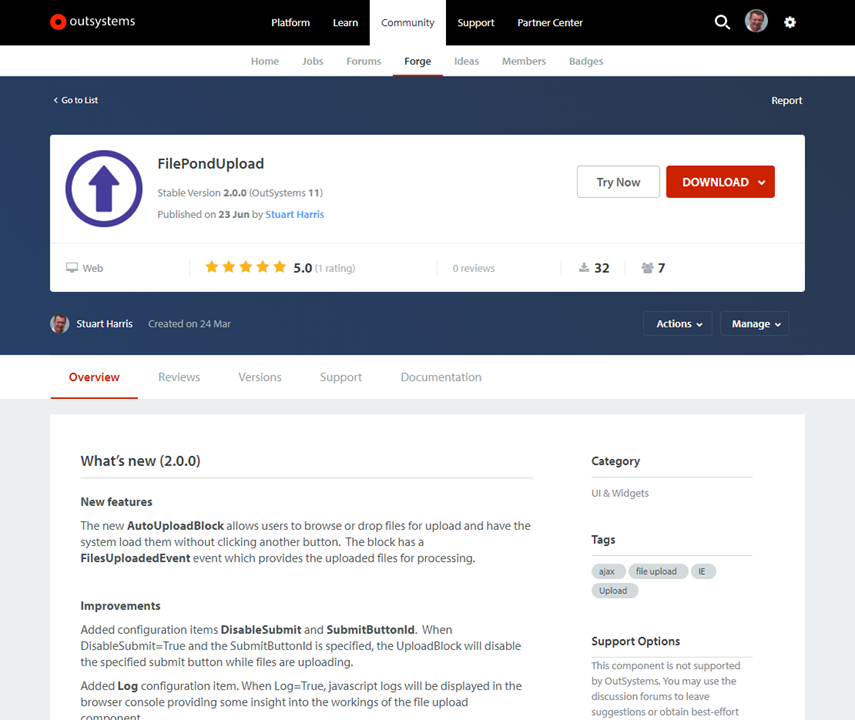Open the search icon in the top bar
Image resolution: width=855 pixels, height=720 pixels.
722,21
